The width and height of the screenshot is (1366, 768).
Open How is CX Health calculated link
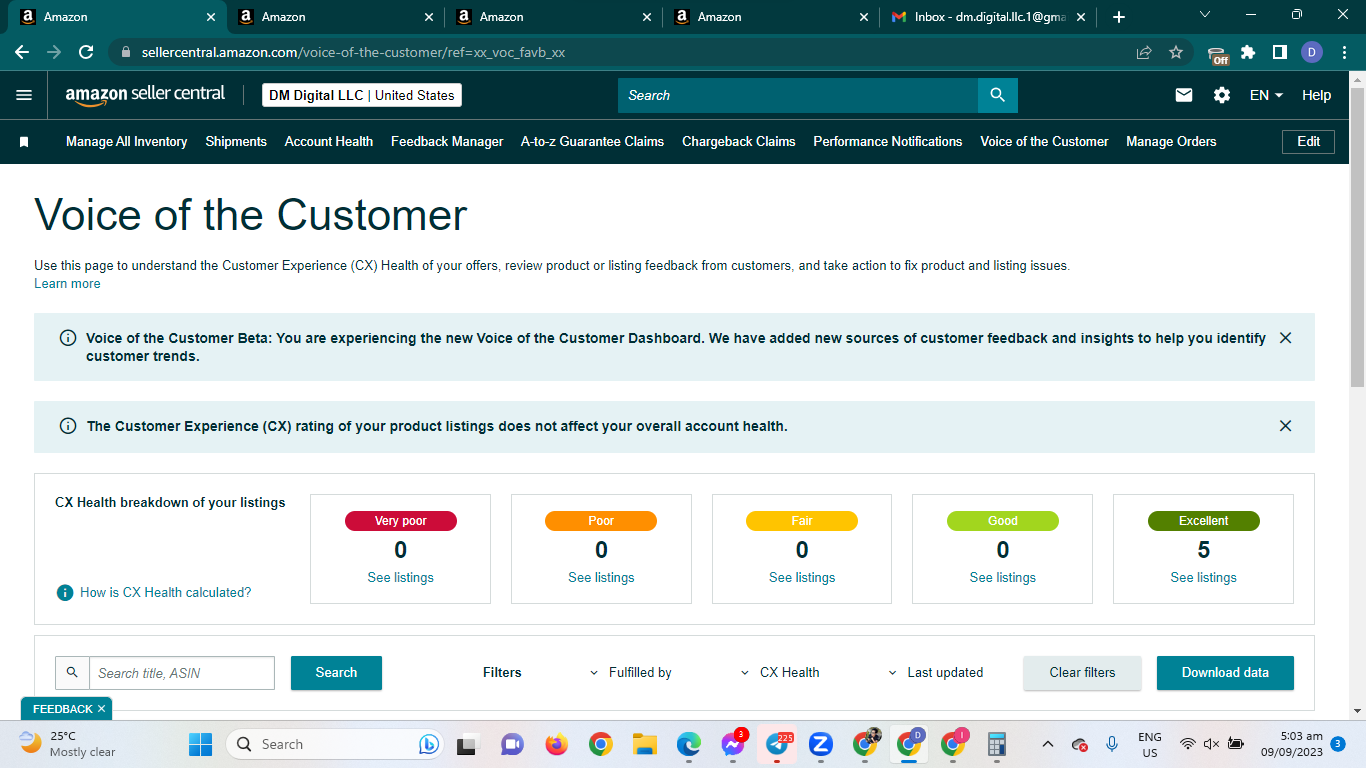pos(166,593)
